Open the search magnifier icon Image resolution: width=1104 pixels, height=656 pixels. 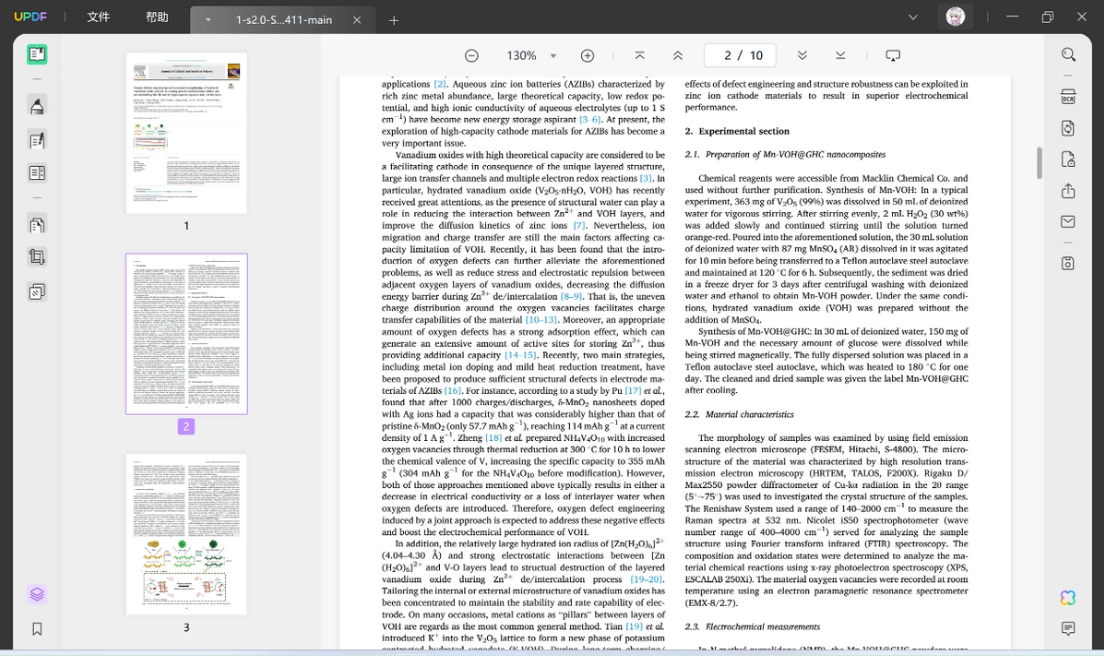coord(1068,55)
